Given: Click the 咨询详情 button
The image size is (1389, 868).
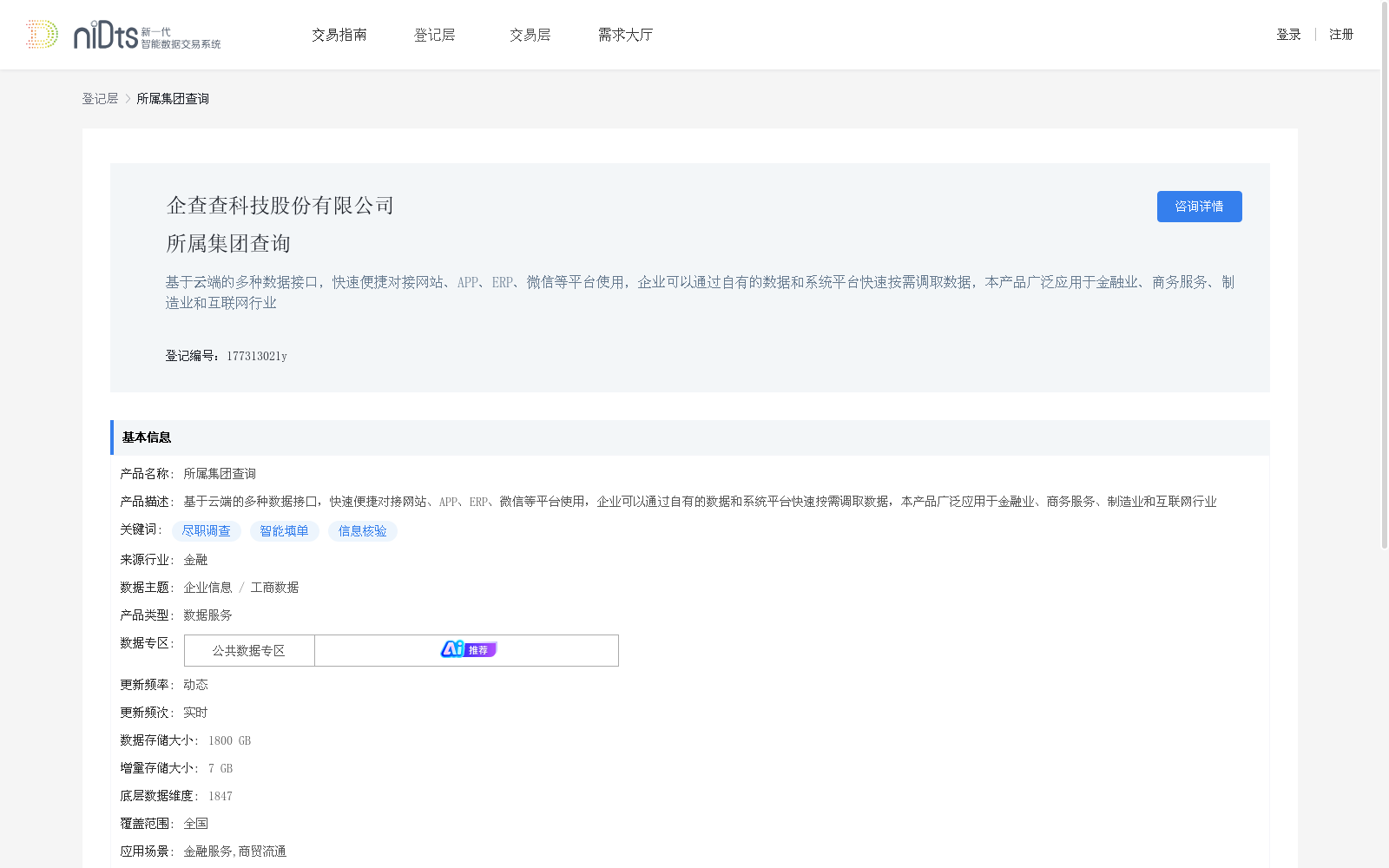Looking at the screenshot, I should click(1199, 207).
